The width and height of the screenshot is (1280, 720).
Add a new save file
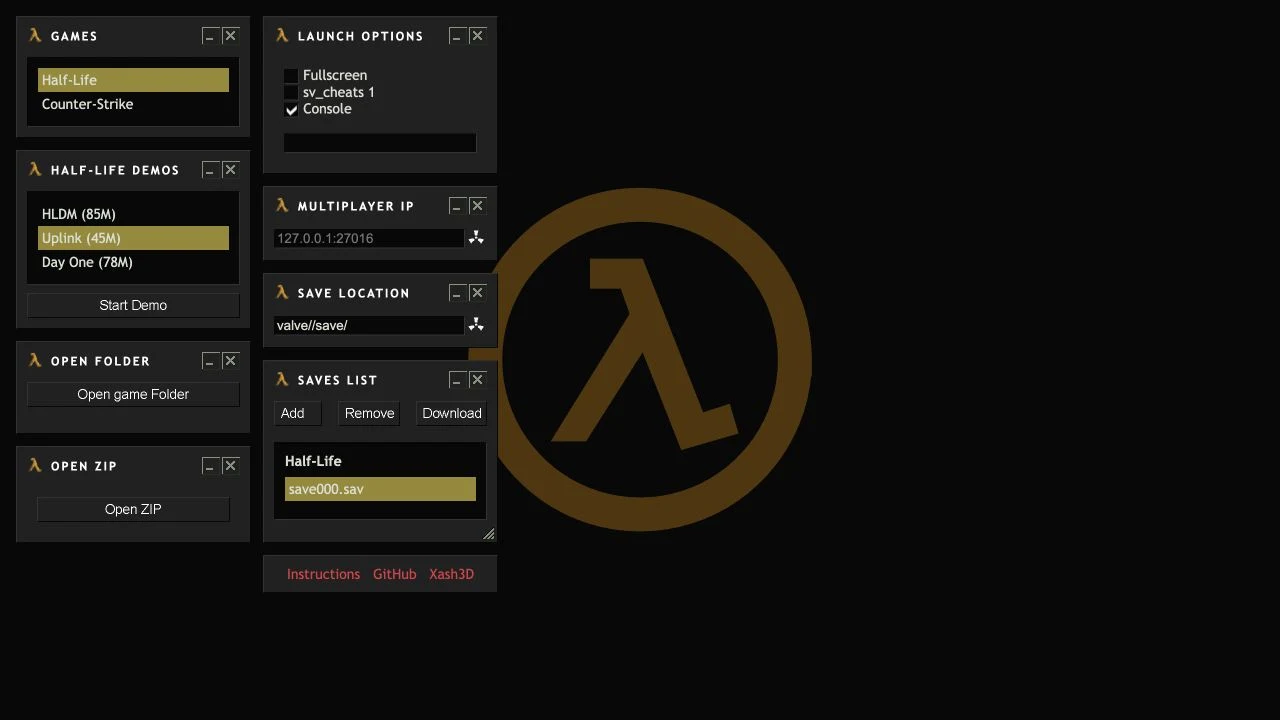(x=298, y=413)
